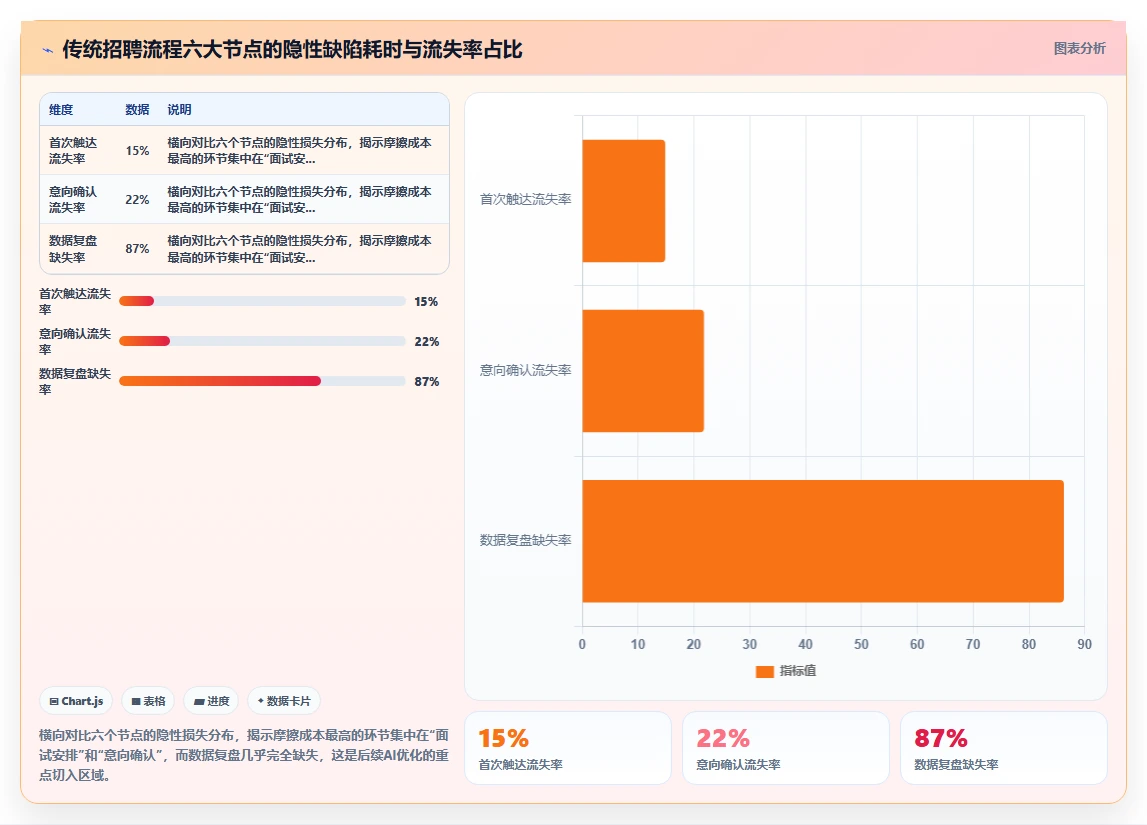Click the 数据复盘缺失率 bar in the chart
1147x825 pixels.
pyautogui.click(x=823, y=541)
